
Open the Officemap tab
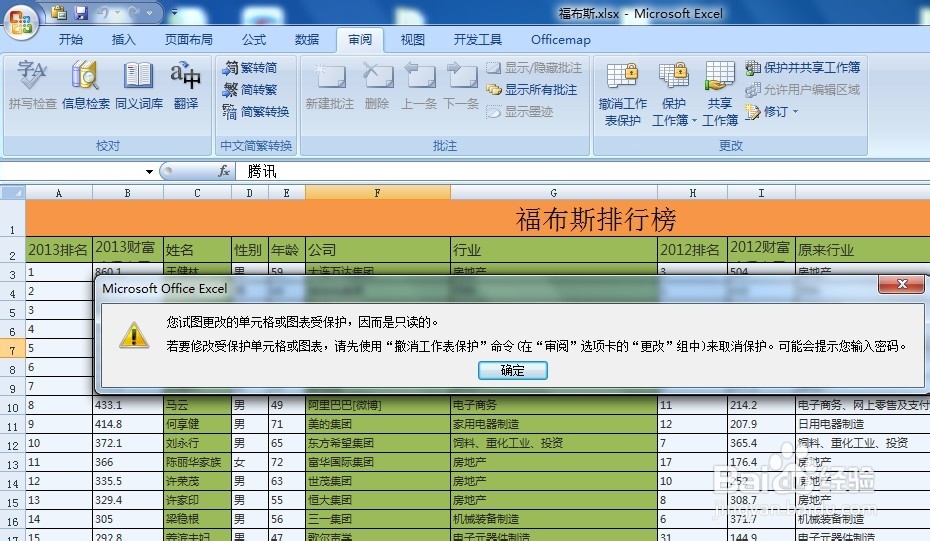[x=560, y=40]
